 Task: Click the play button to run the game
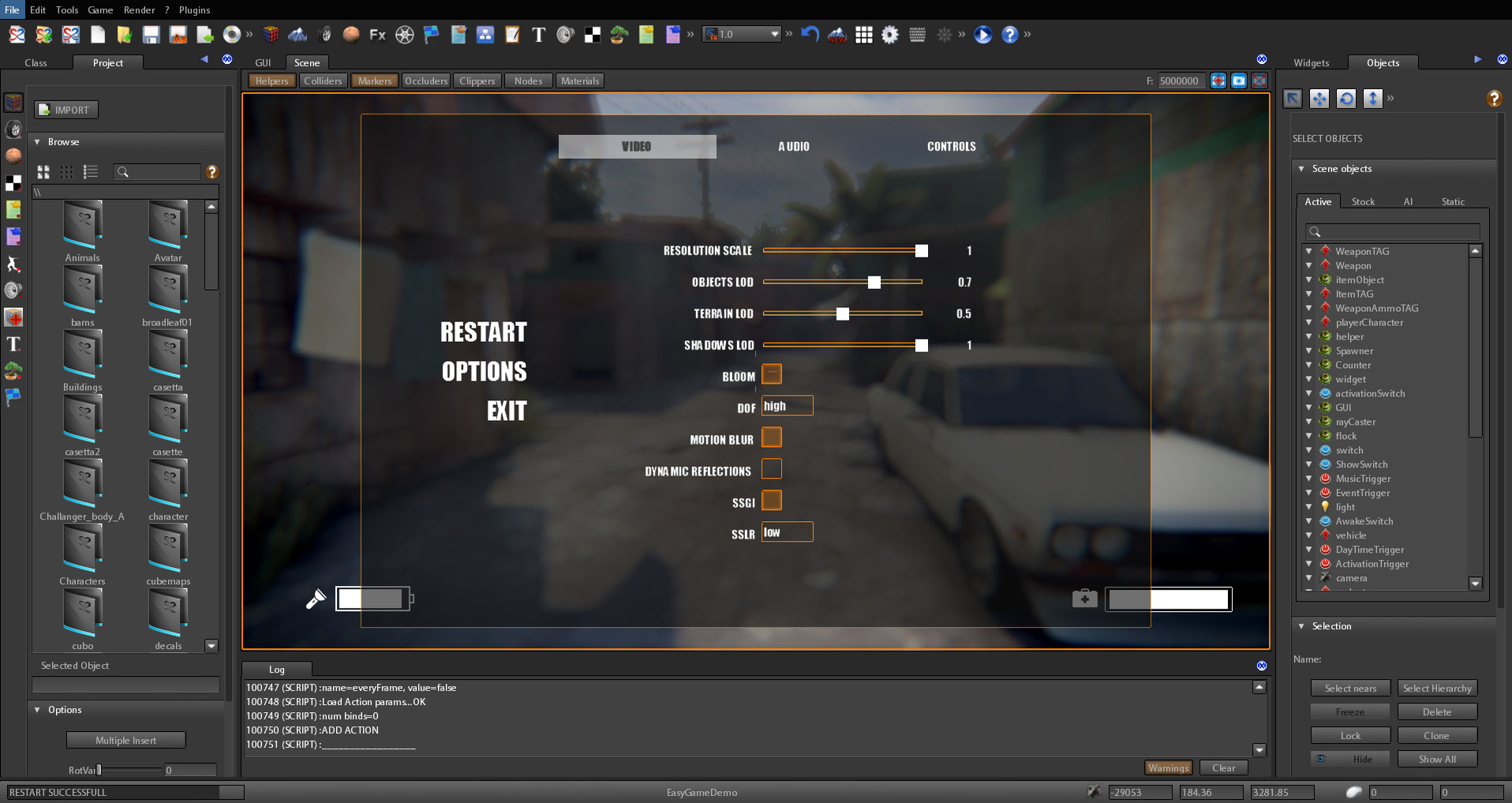982,35
